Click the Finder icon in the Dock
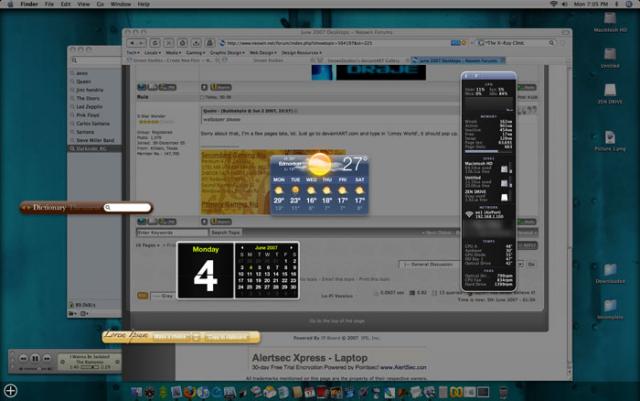 tap(136, 392)
